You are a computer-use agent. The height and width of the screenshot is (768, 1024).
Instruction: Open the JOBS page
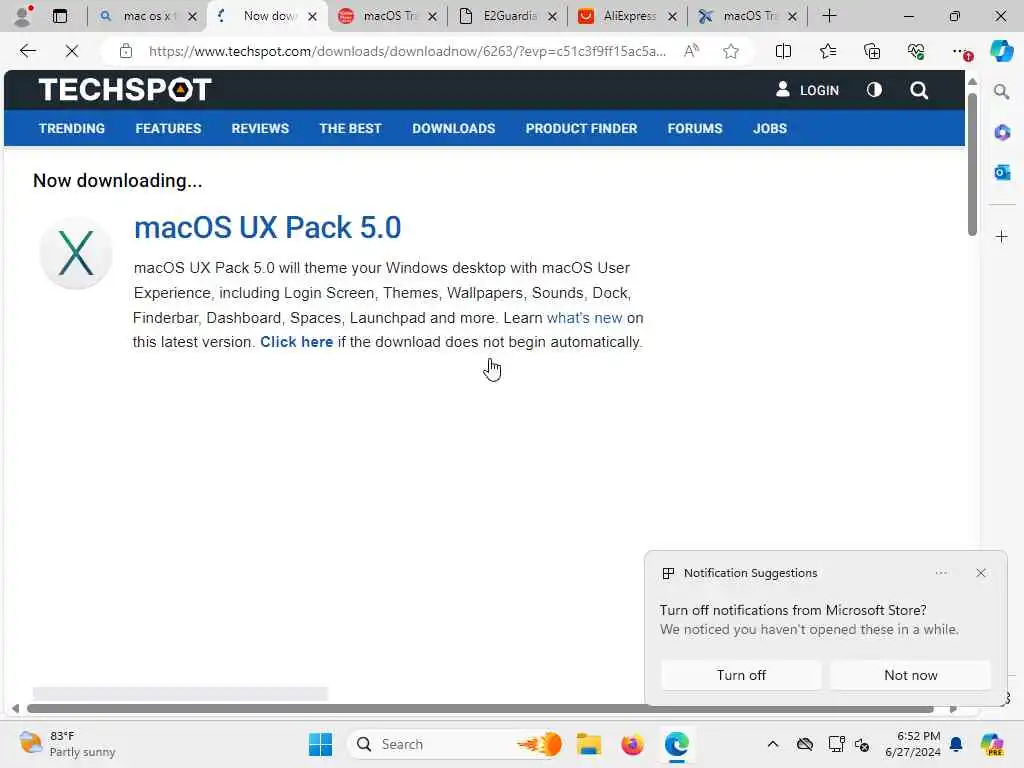point(769,128)
